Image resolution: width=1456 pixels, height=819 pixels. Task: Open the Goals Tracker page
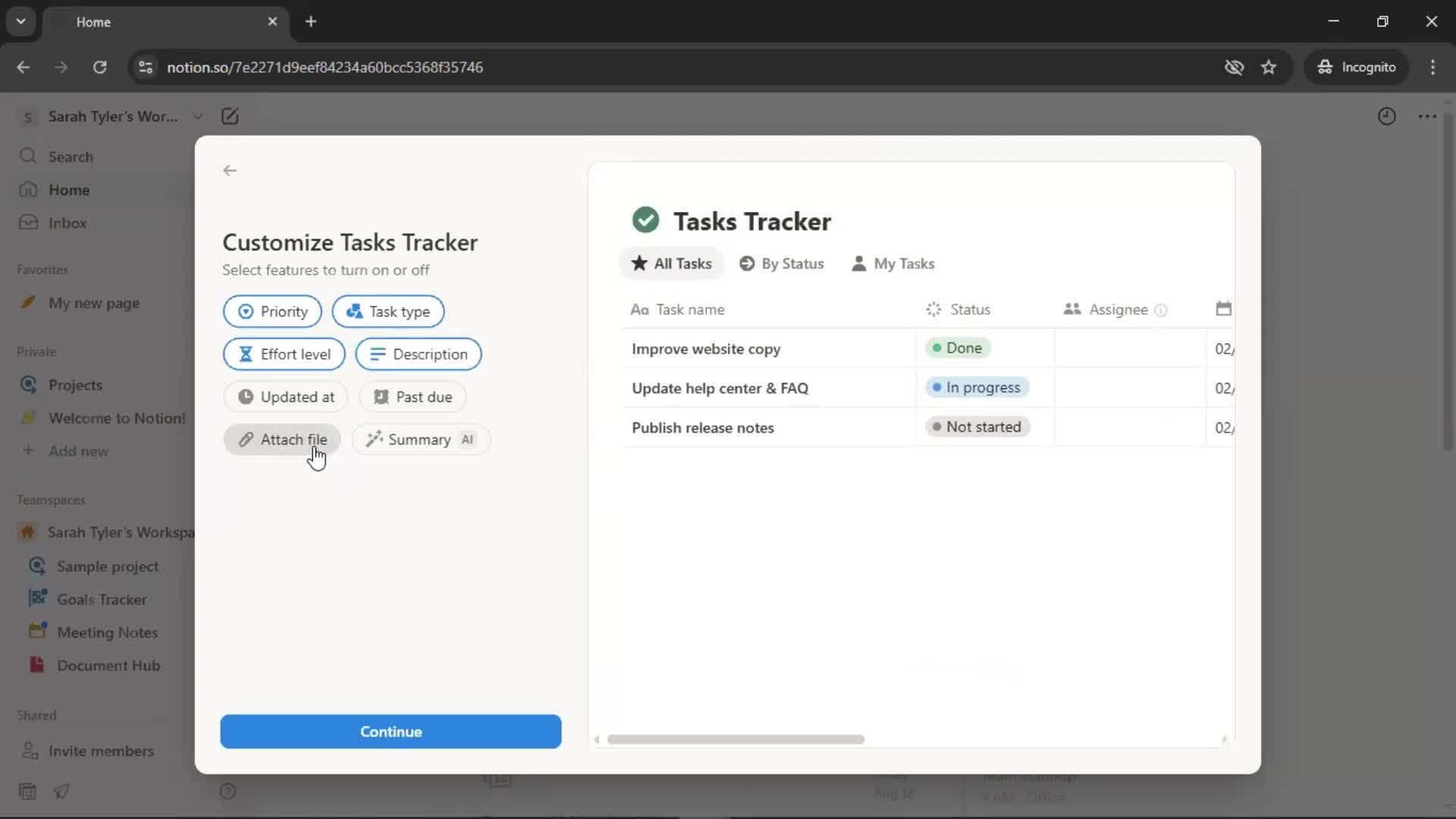[x=102, y=600]
